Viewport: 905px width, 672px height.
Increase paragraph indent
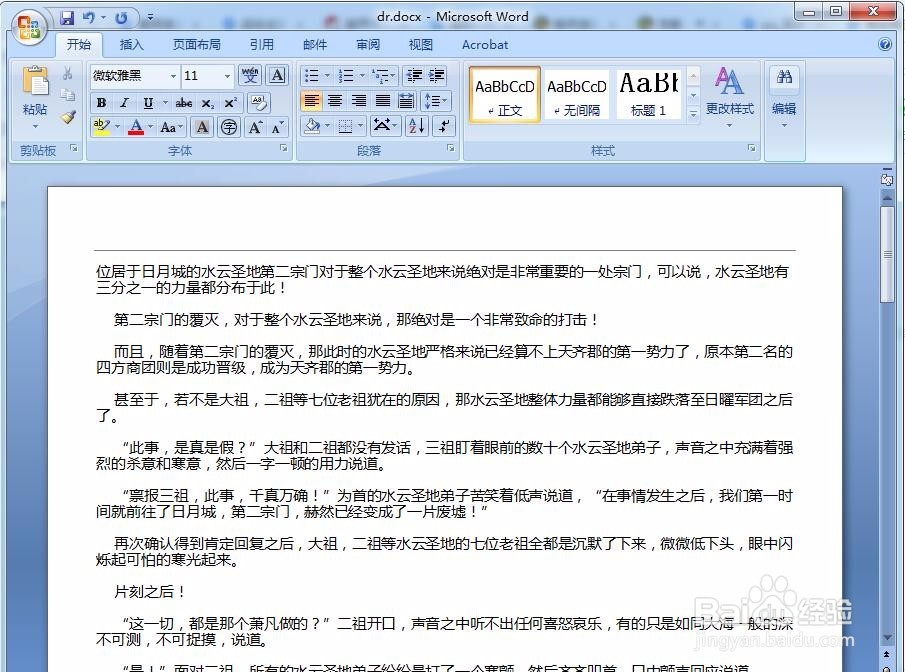tap(437, 75)
